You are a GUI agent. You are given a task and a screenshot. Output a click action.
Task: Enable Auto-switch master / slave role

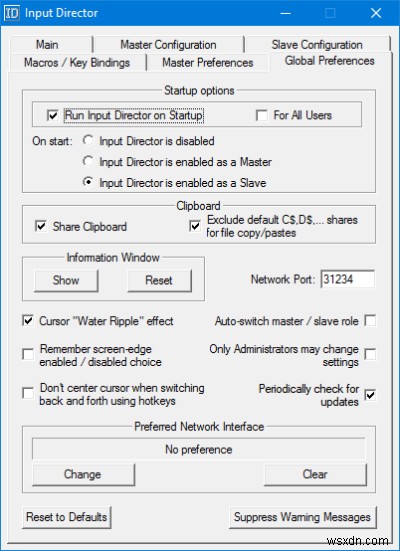(370, 320)
